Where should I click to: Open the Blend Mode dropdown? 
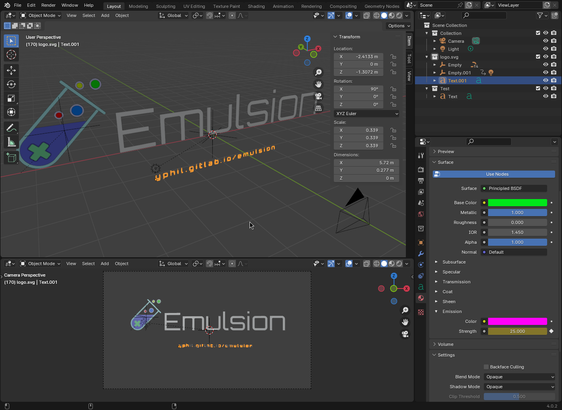(x=519, y=377)
